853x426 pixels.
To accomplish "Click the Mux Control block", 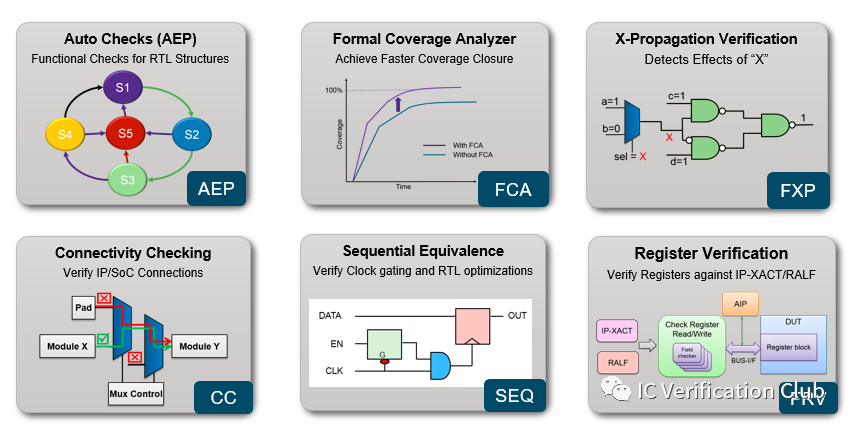I will click(135, 393).
